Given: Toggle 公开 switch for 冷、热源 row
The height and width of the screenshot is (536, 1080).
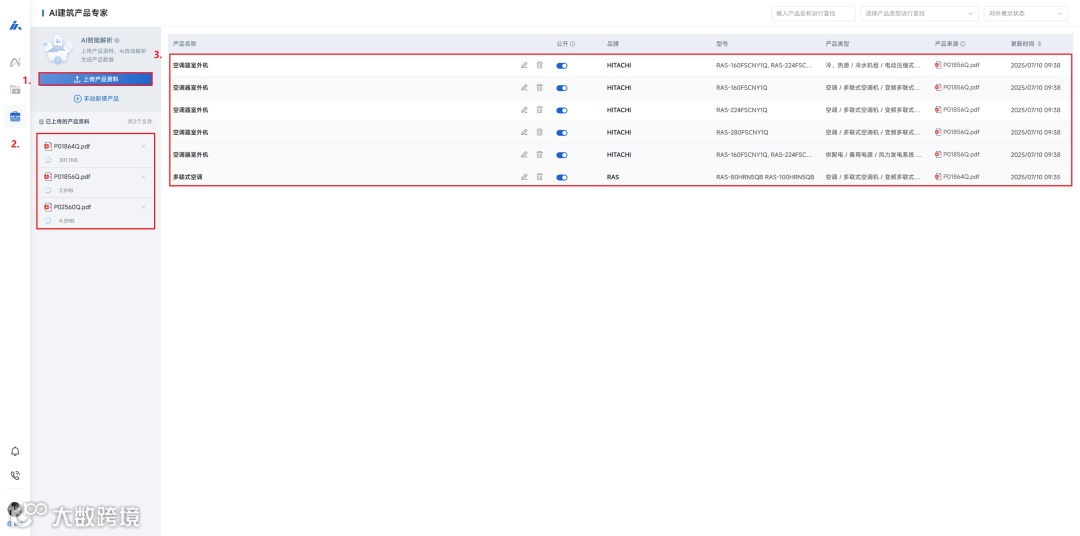Looking at the screenshot, I should click(x=561, y=66).
